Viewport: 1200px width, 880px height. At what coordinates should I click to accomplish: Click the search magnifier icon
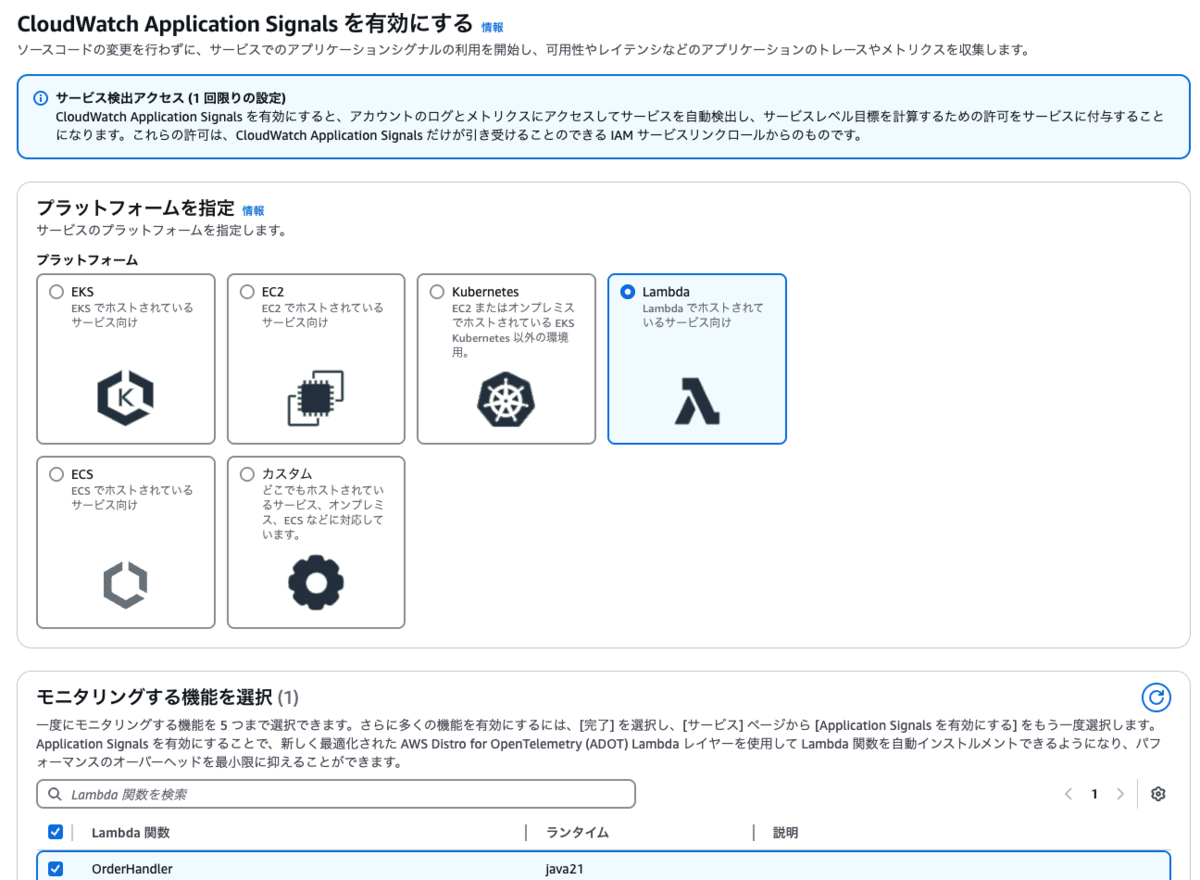coord(53,793)
